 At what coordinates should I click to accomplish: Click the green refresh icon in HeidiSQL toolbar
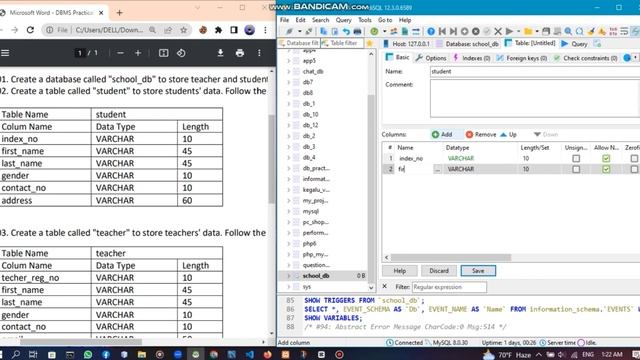pyautogui.click(x=374, y=31)
